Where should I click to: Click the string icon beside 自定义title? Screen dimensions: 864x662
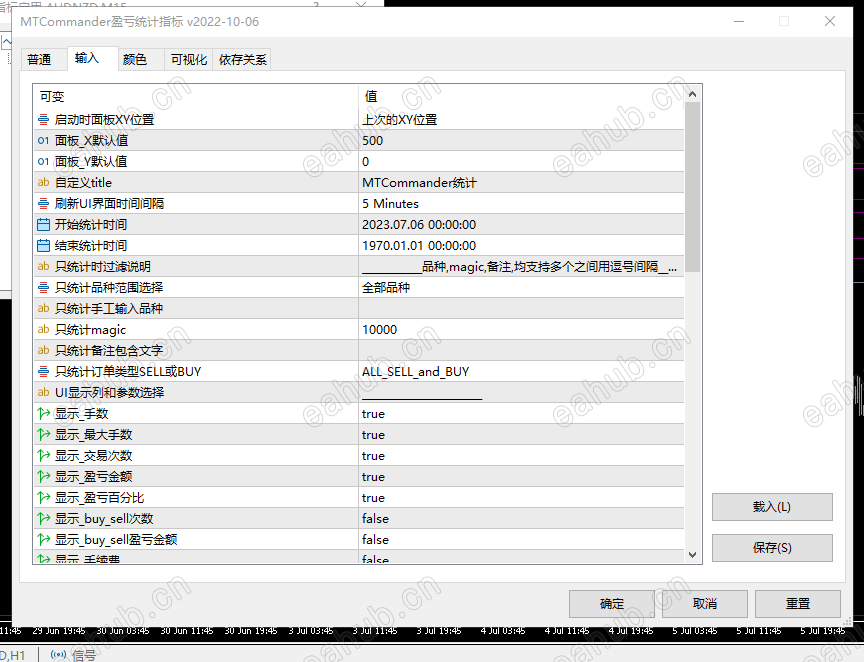point(44,182)
